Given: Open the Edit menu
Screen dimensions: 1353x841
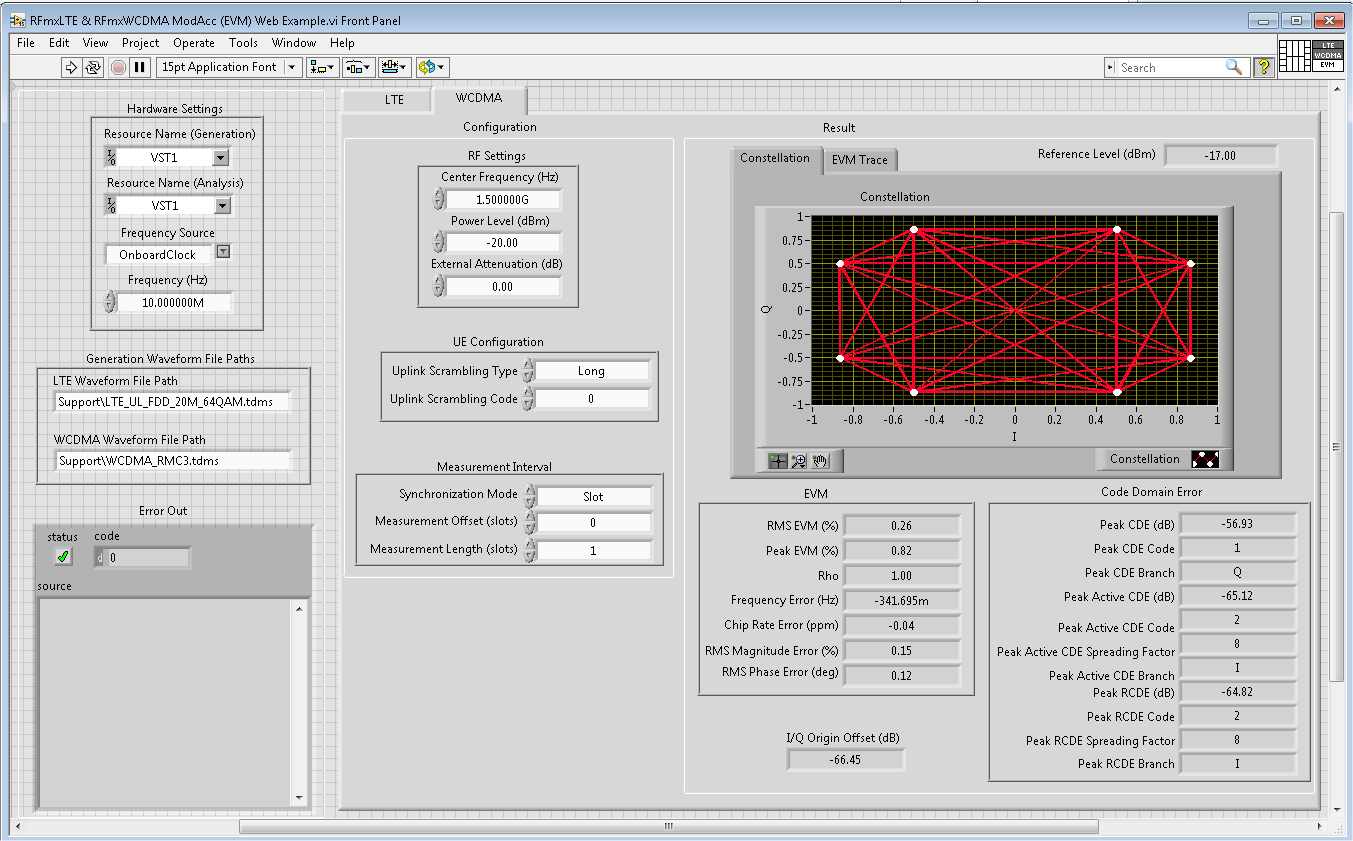Looking at the screenshot, I should click(59, 43).
